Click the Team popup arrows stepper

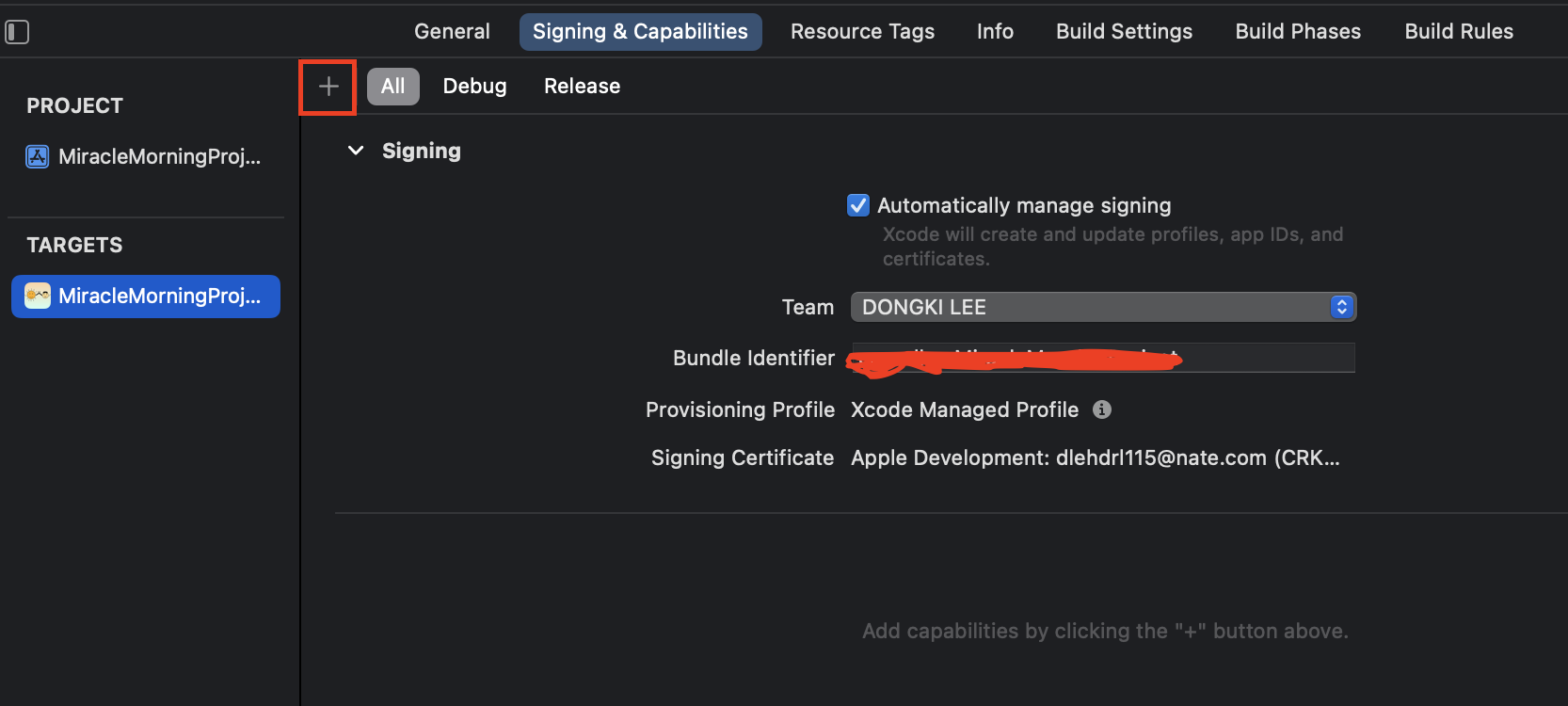click(1342, 307)
